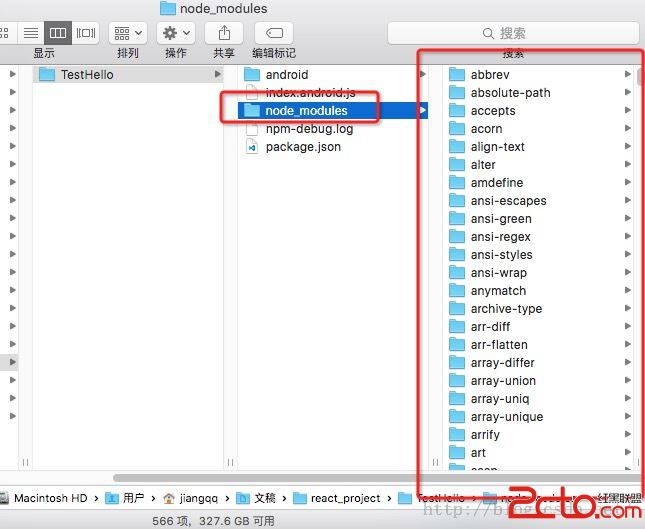Click the arr-diff folder icon
This screenshot has height=529, width=645.
click(x=457, y=327)
